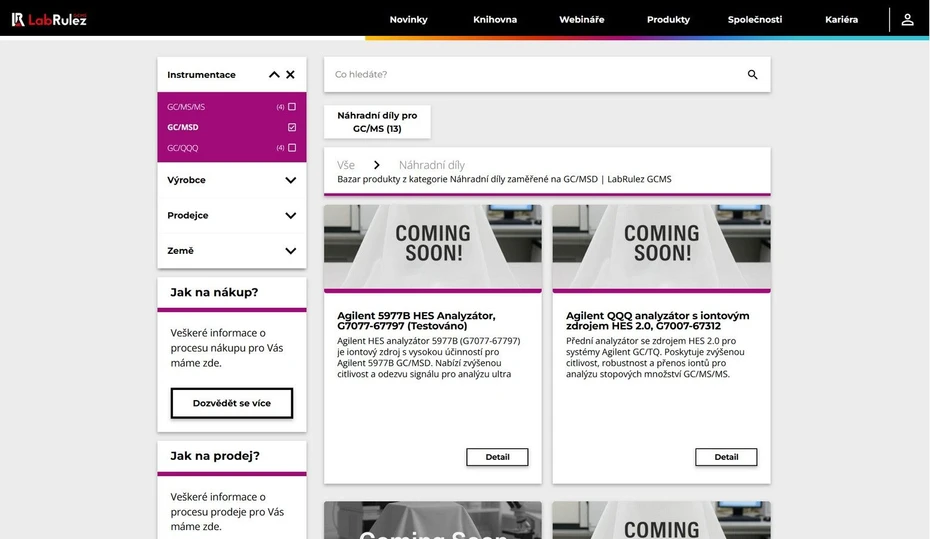Click the LabRulez logo
The width and height of the screenshot is (930, 539).
pyautogui.click(x=49, y=19)
